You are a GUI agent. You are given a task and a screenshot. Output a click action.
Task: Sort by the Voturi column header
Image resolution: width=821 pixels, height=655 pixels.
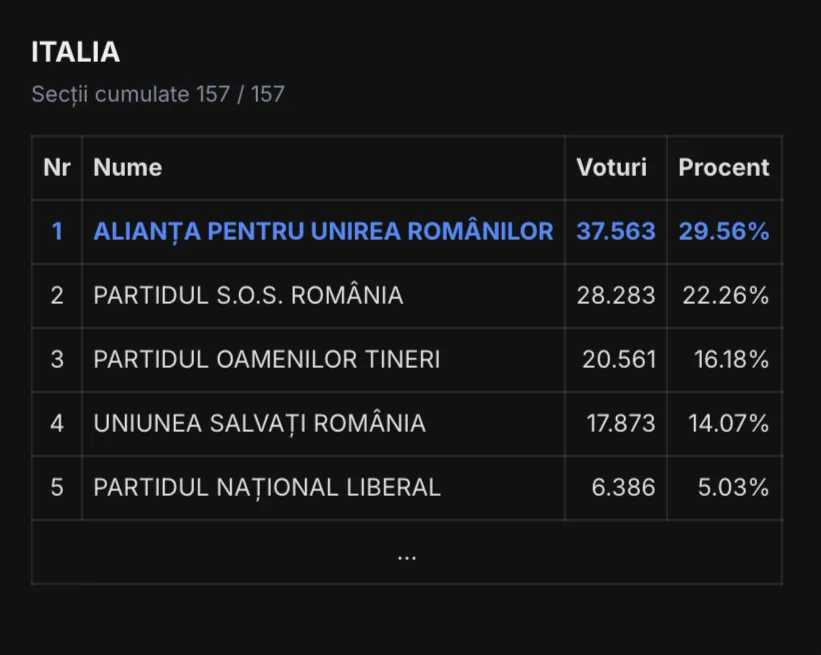click(x=611, y=168)
